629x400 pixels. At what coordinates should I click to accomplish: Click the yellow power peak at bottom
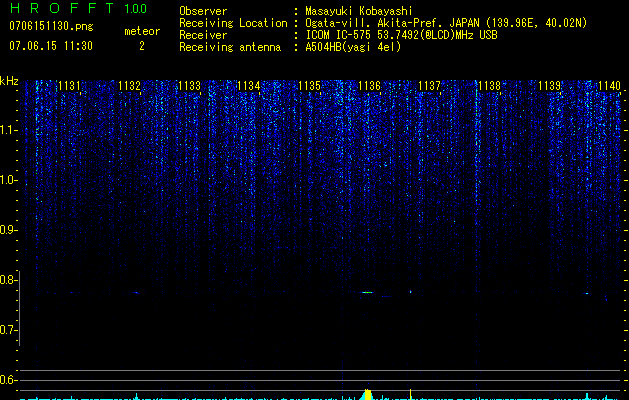coord(367,394)
